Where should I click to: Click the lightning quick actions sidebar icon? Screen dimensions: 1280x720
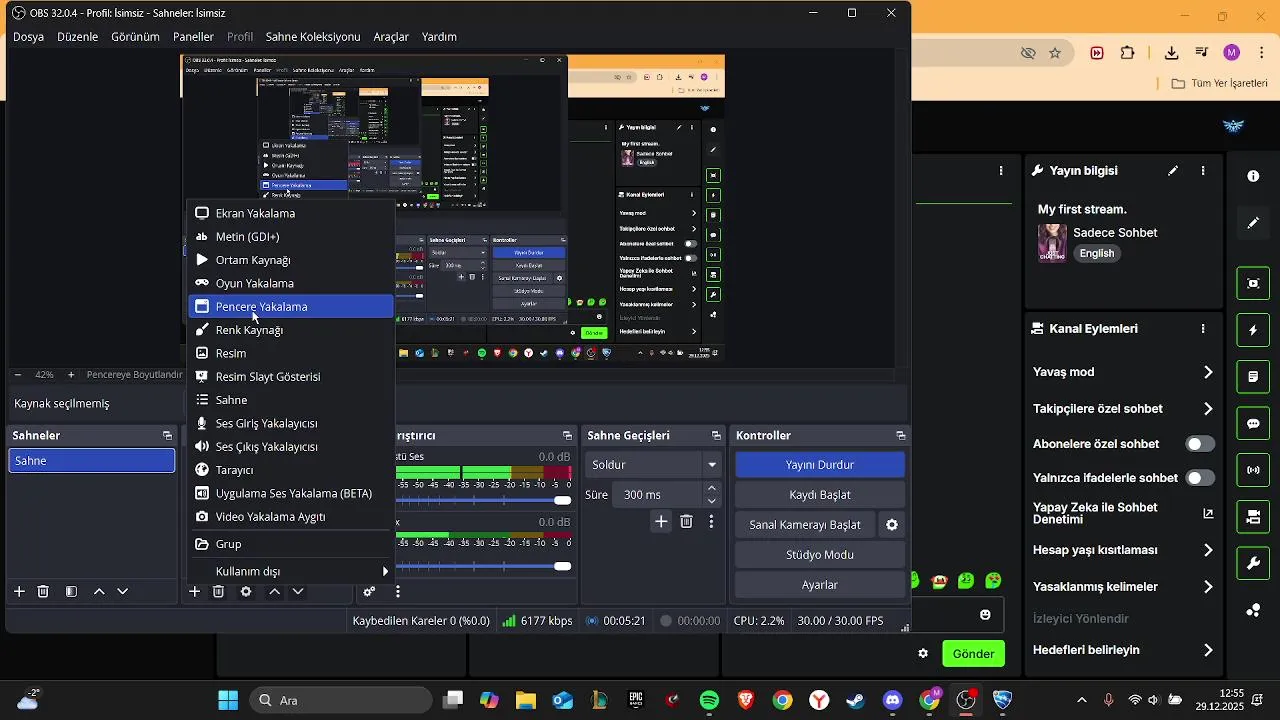1253,330
